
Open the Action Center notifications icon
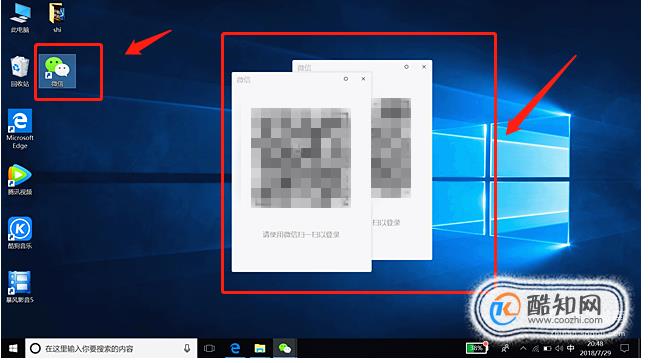[625, 348]
